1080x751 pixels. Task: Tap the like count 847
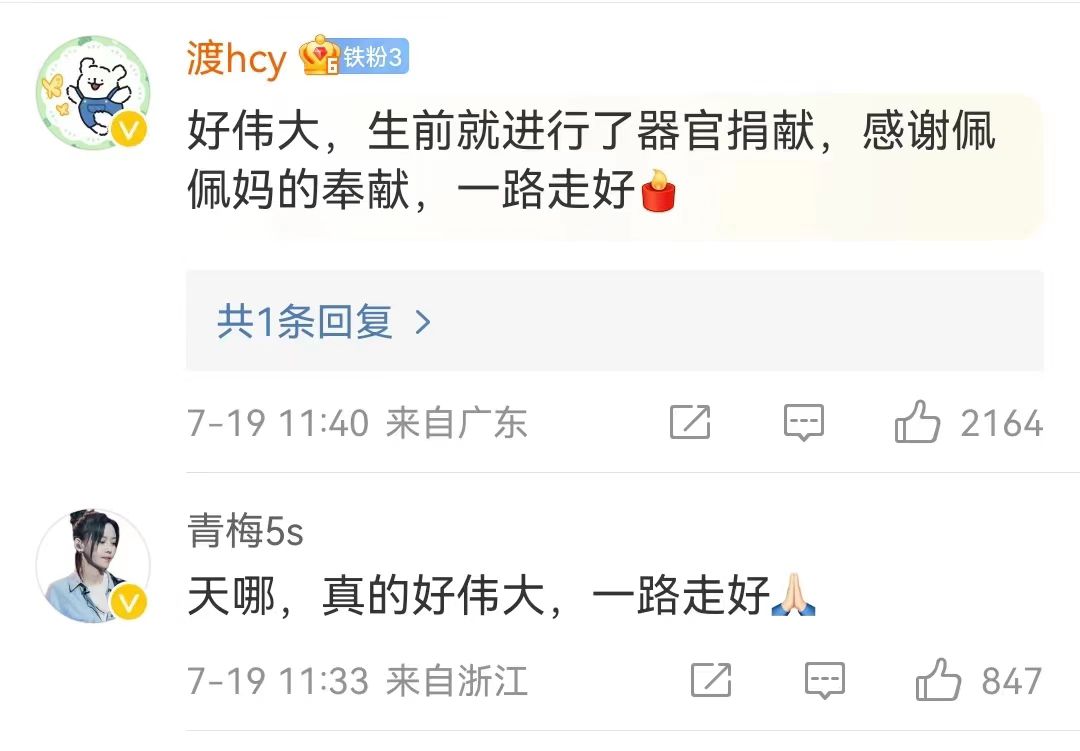[x=1011, y=681]
